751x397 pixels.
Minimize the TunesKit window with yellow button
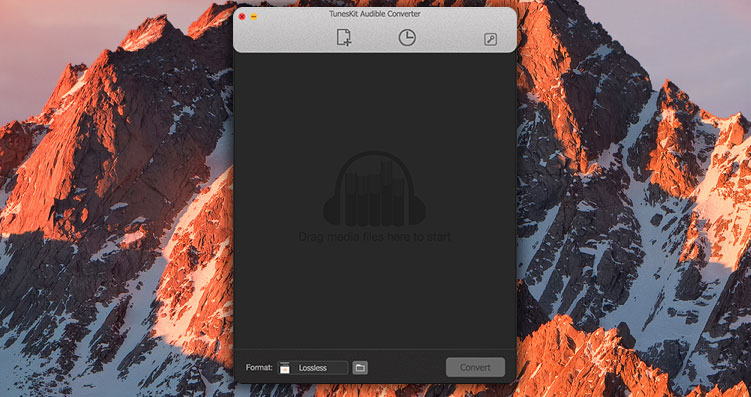[x=254, y=16]
